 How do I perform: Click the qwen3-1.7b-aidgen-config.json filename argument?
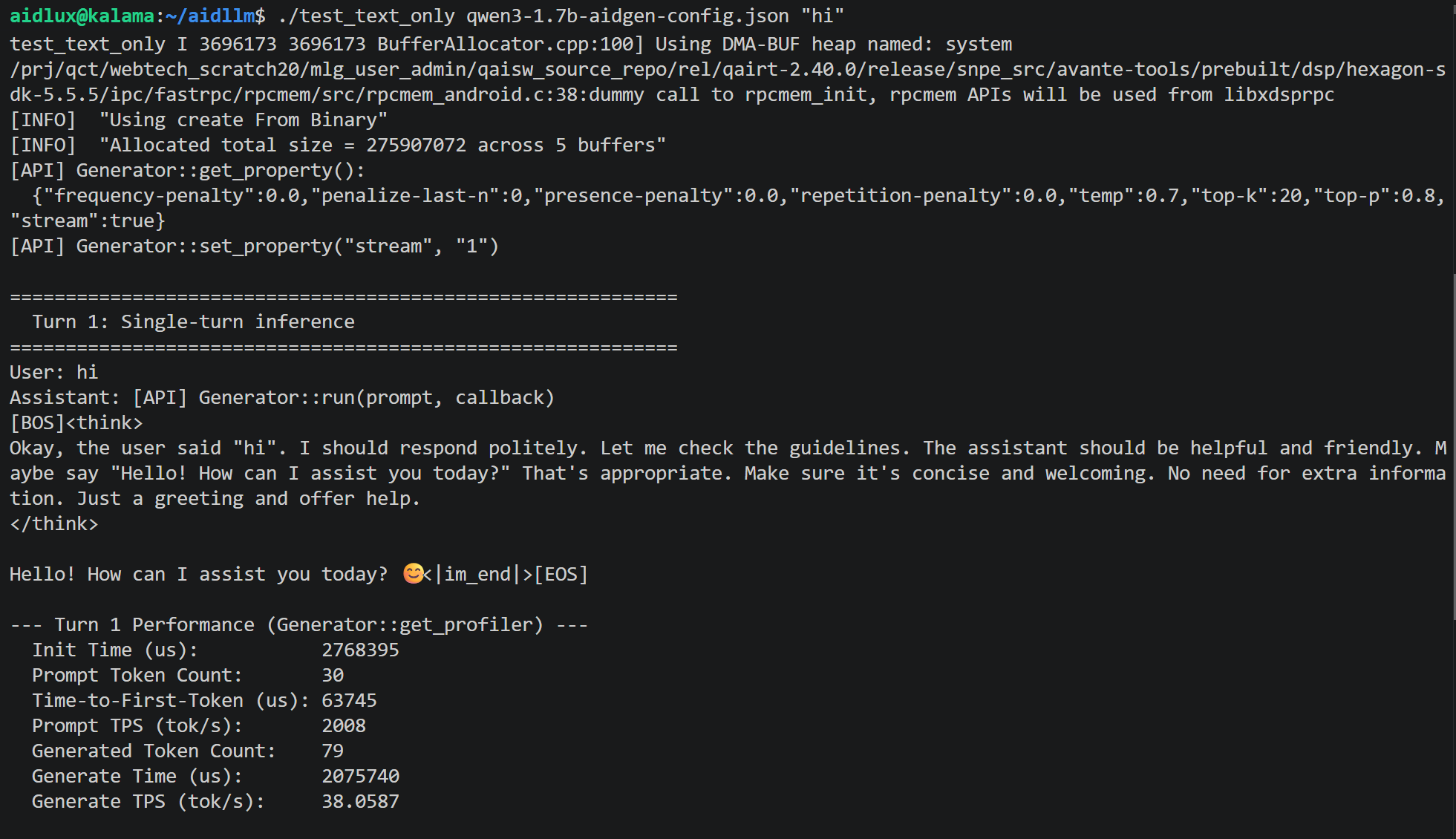click(x=627, y=16)
